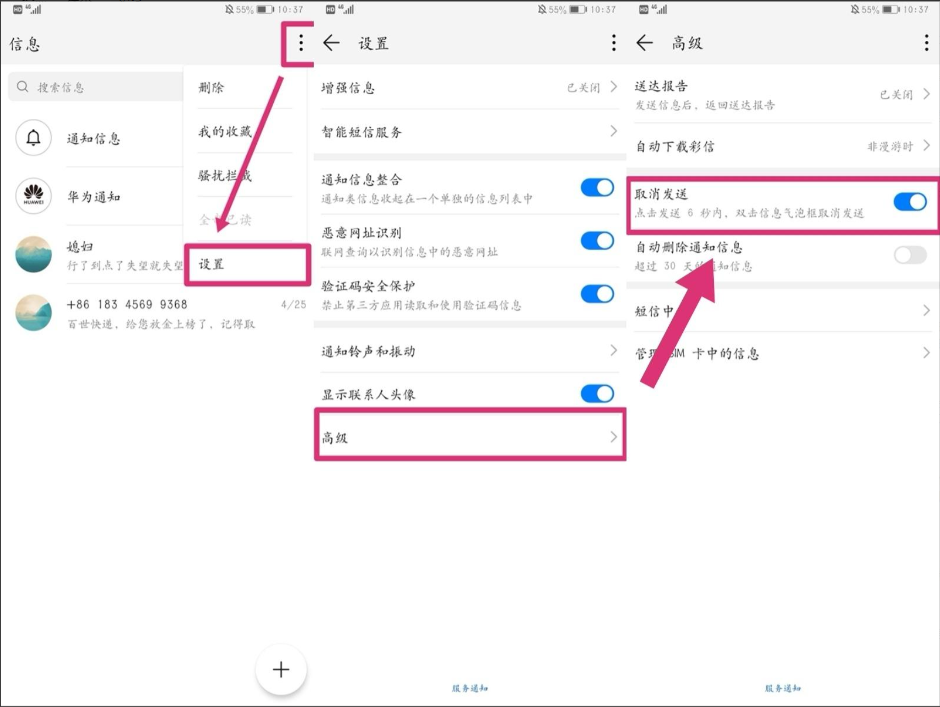Viewport: 940px width, 707px height.
Task: Click 非漫游时 value for 自动下载彩信
Action: coord(890,146)
